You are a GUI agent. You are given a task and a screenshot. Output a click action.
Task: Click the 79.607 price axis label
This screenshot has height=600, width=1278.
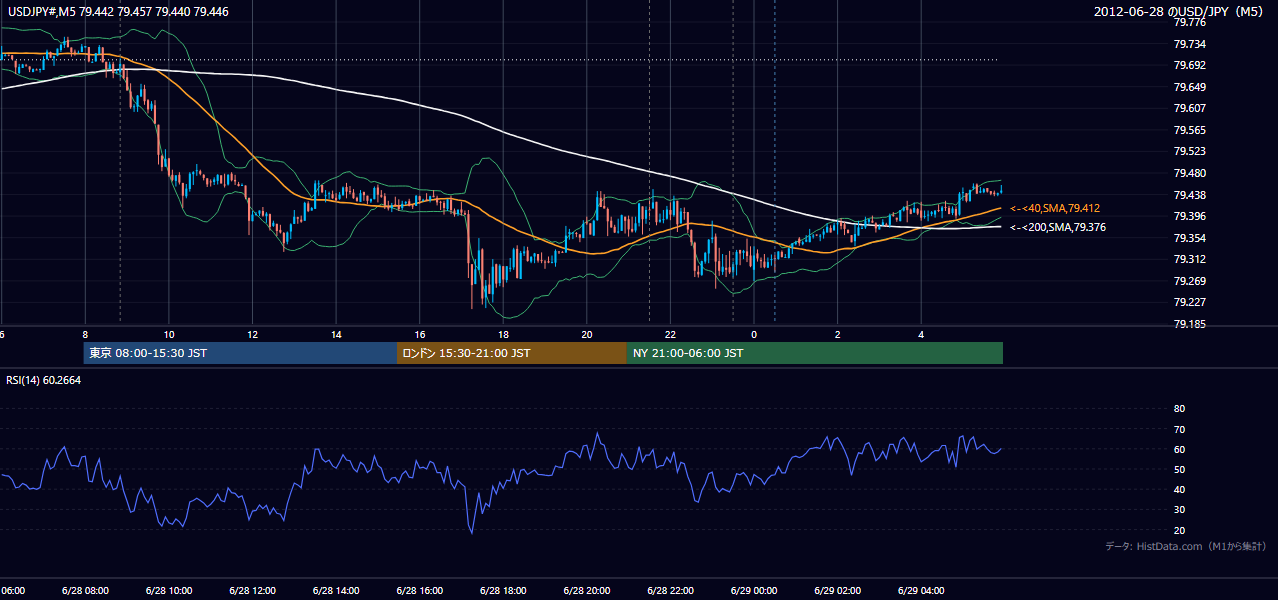pyautogui.click(x=1188, y=108)
